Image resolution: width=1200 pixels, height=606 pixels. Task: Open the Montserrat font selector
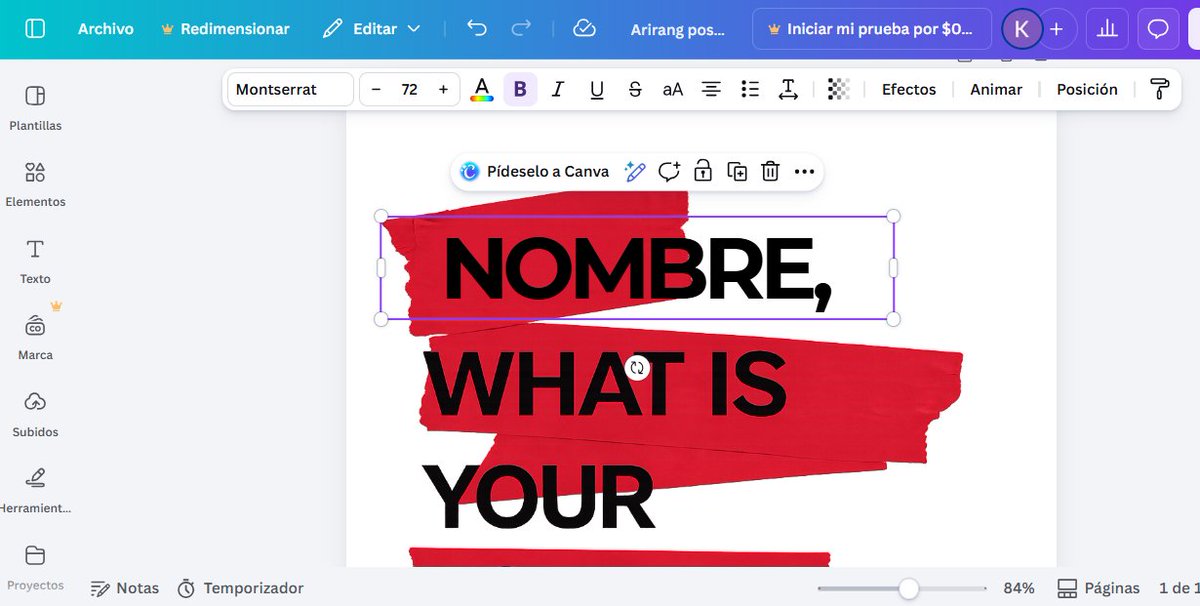(x=289, y=89)
